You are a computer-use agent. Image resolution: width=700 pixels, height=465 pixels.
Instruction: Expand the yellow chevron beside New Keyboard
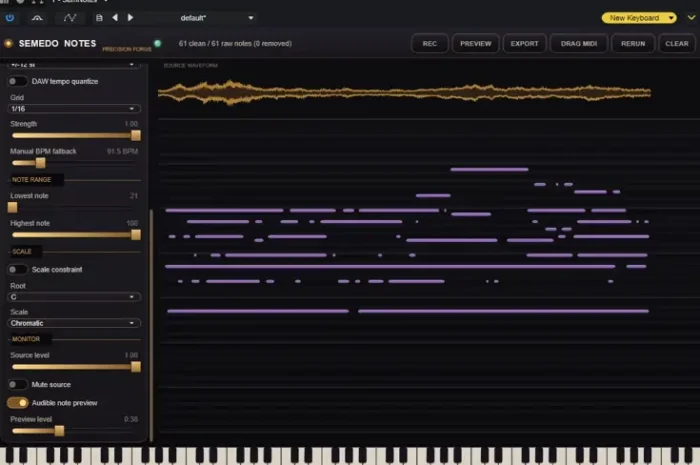(x=691, y=18)
